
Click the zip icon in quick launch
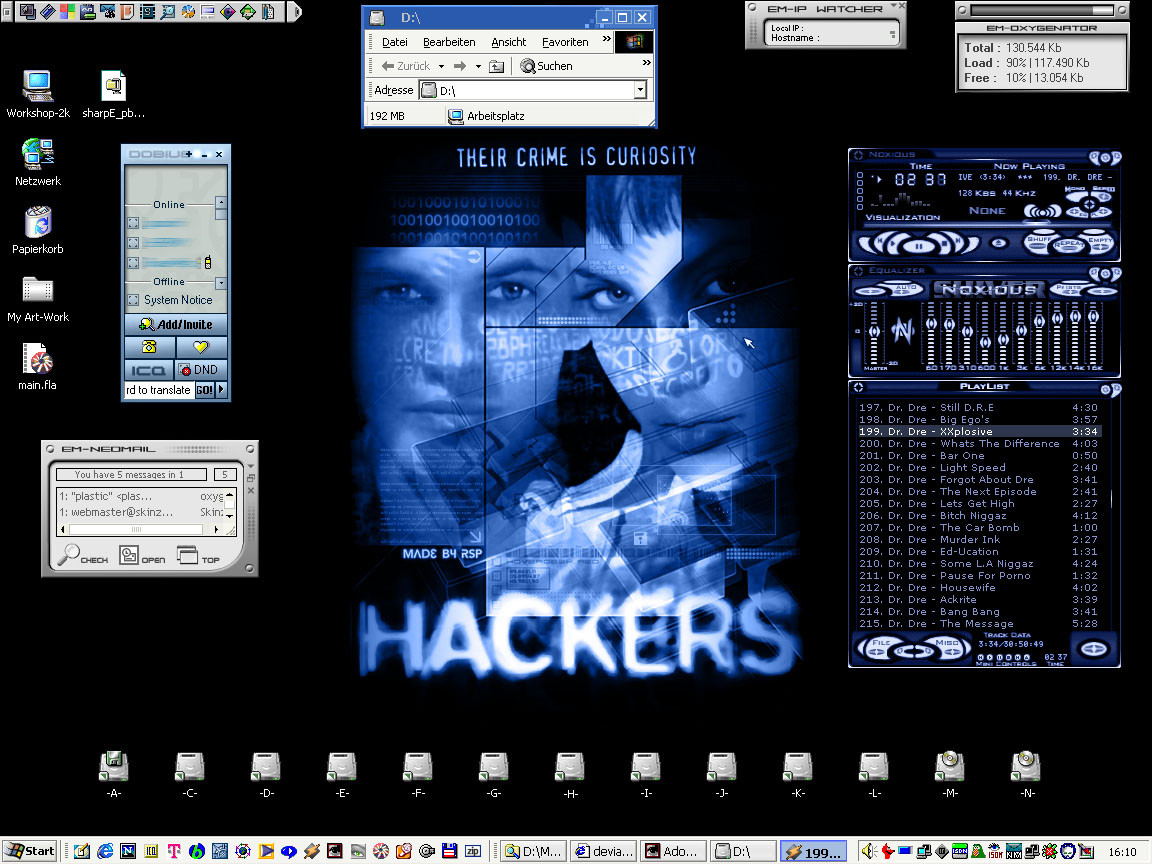[x=472, y=851]
